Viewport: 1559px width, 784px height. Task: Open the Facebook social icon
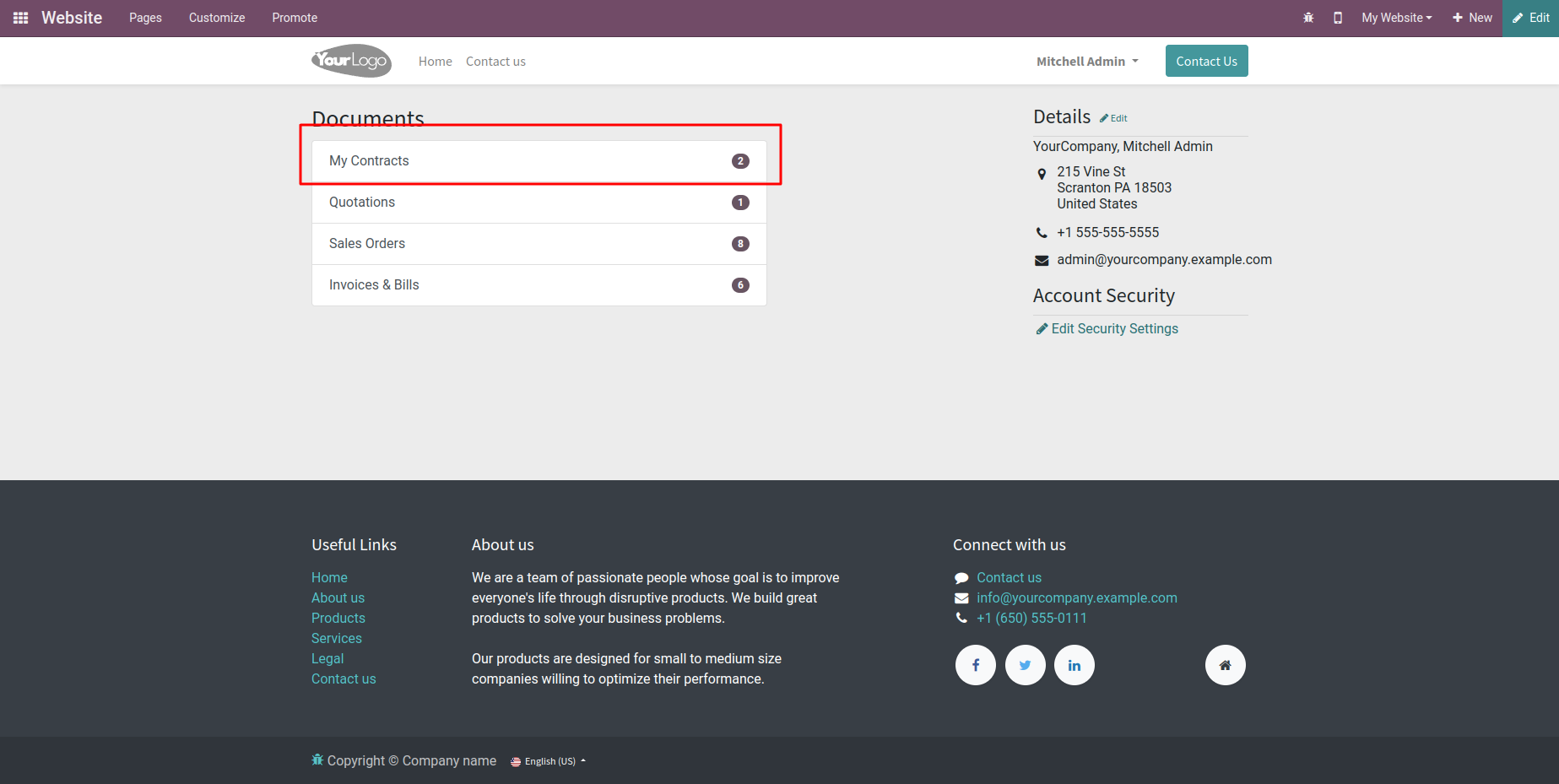coord(976,665)
